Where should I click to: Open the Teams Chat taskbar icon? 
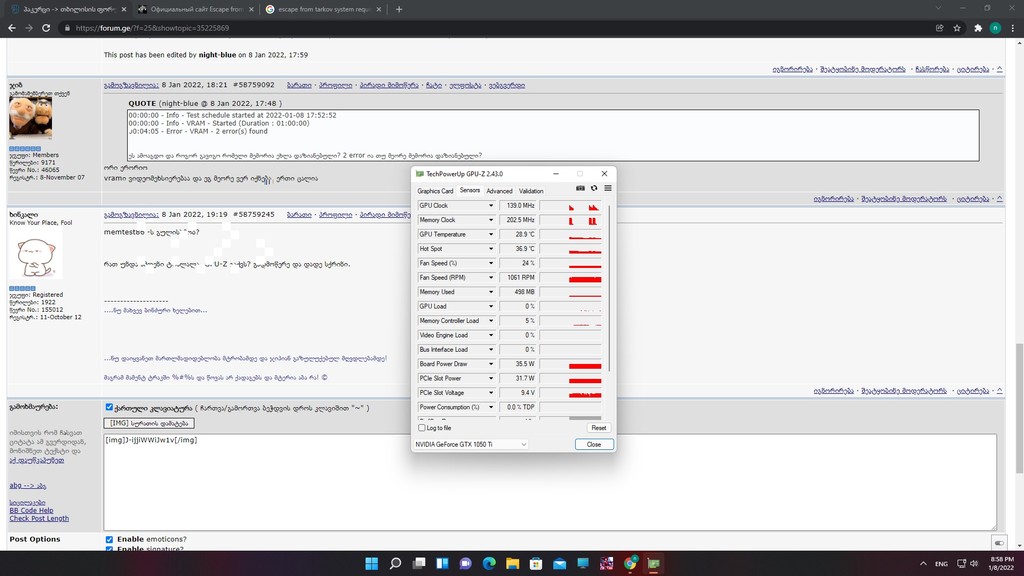[466, 563]
